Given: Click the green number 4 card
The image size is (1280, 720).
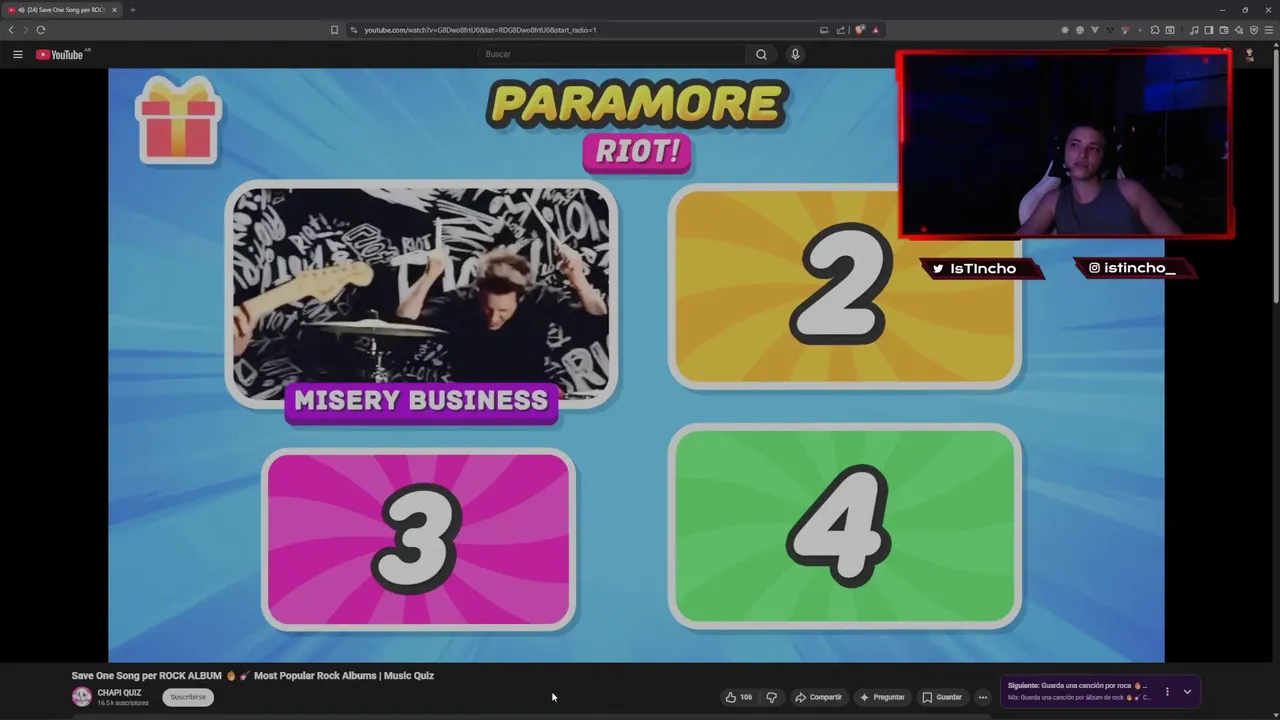Looking at the screenshot, I should tap(845, 527).
